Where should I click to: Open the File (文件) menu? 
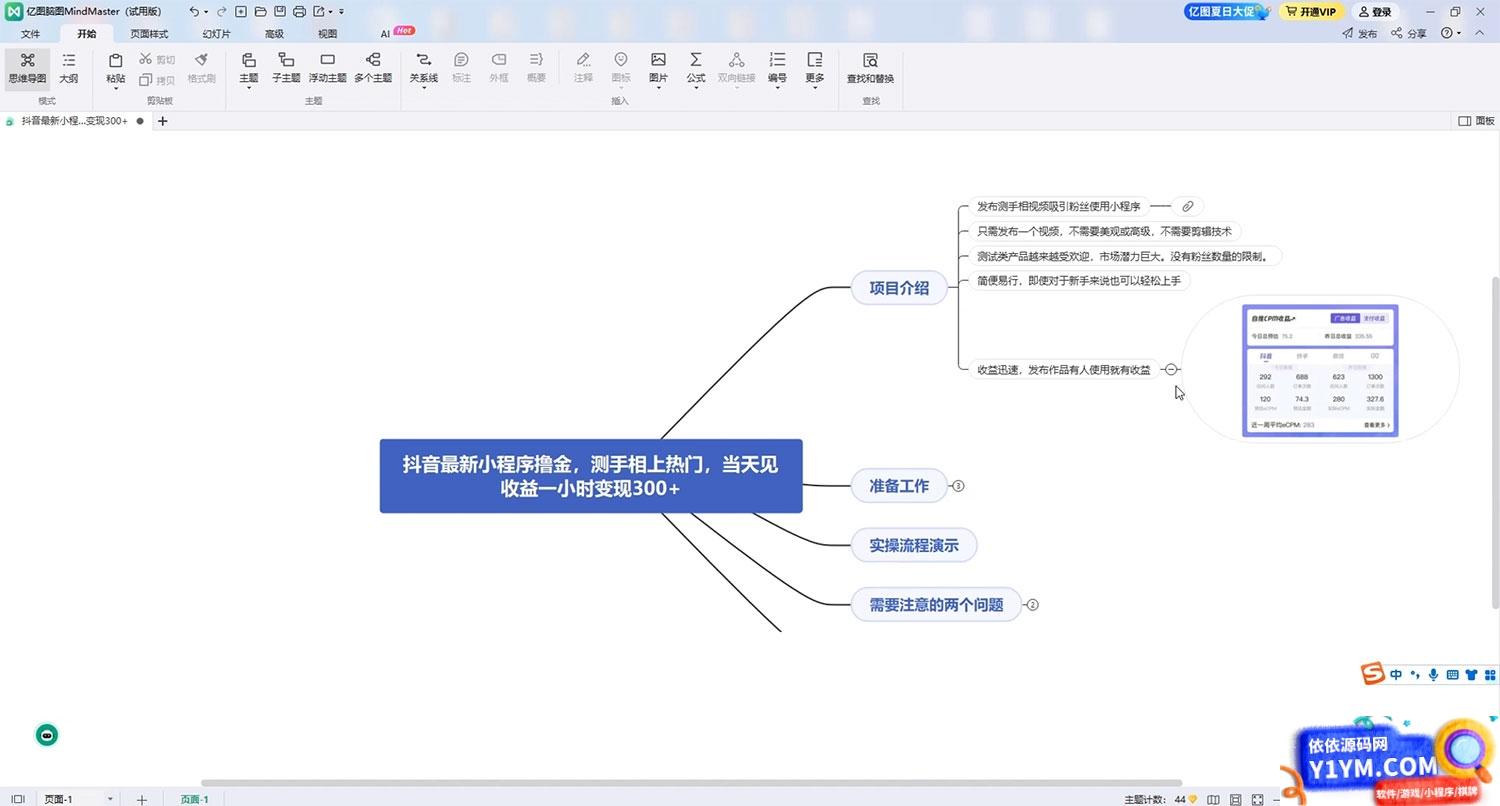31,33
